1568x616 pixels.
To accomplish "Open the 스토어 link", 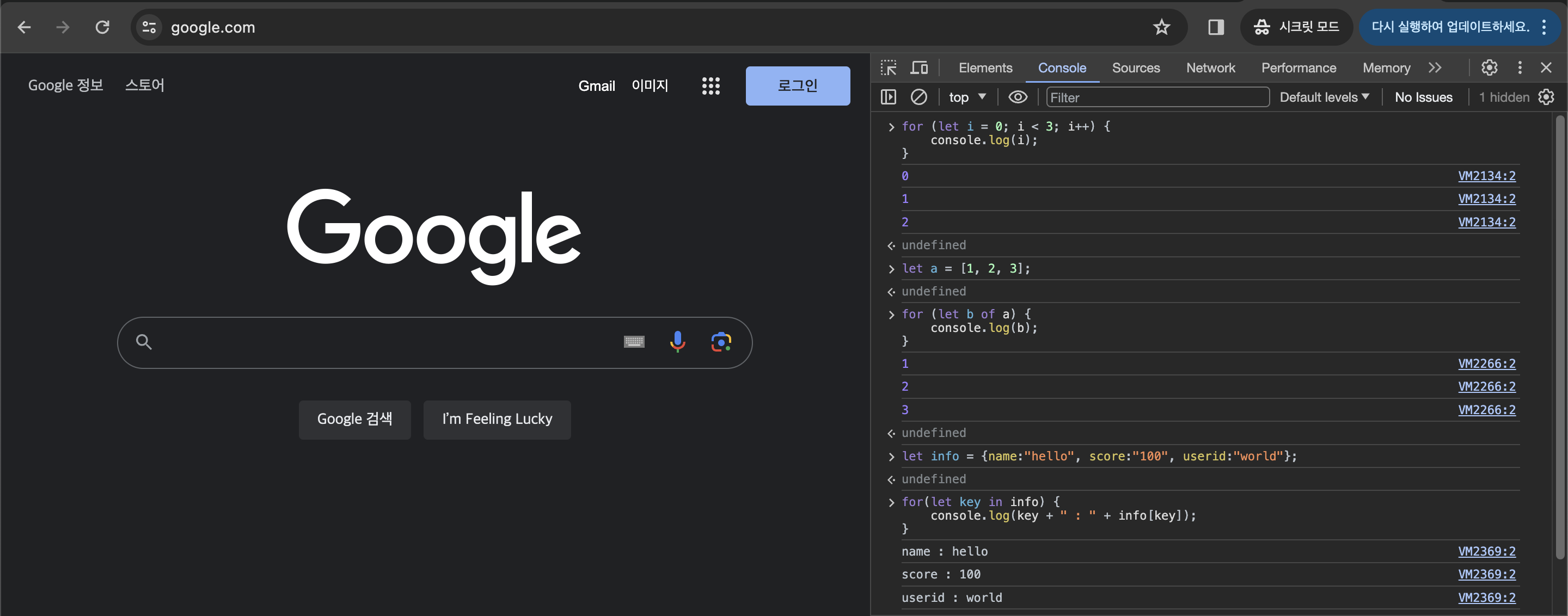I will click(x=145, y=85).
